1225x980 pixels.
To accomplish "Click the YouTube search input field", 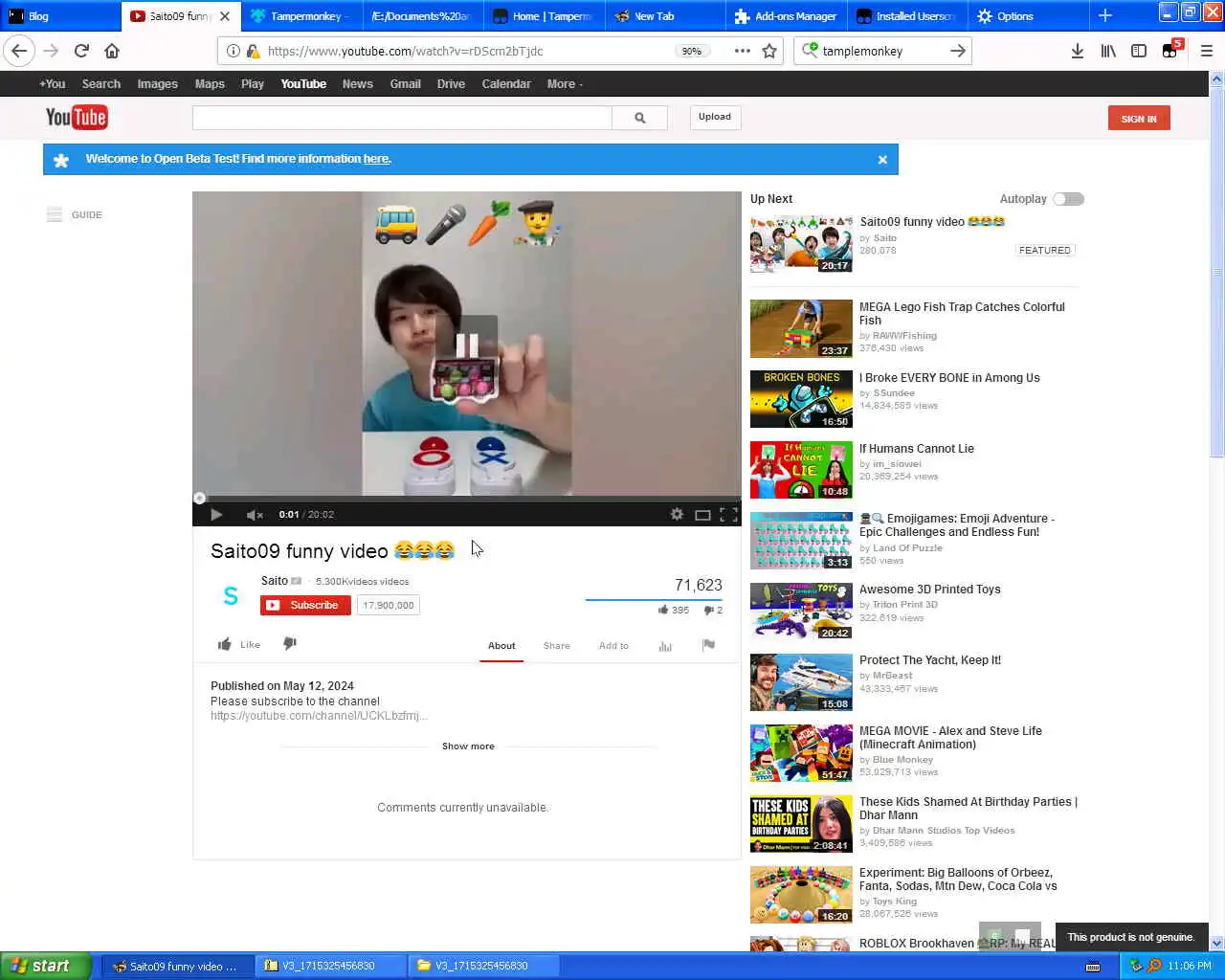I will pyautogui.click(x=402, y=118).
